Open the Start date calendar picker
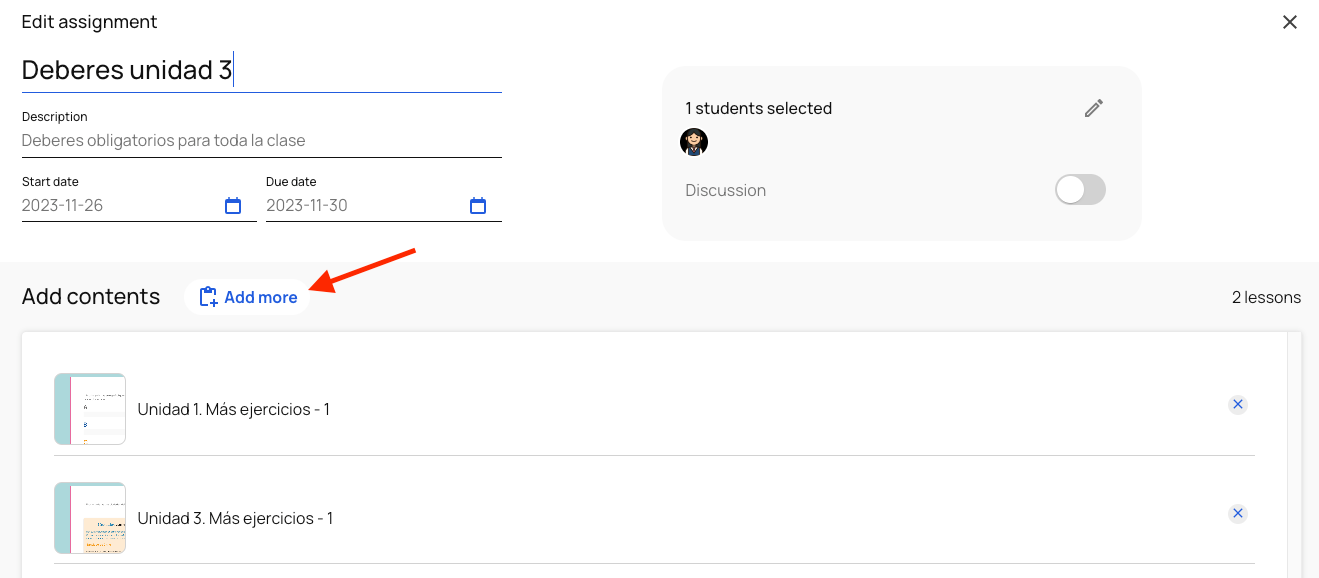Image resolution: width=1319 pixels, height=578 pixels. point(233,206)
